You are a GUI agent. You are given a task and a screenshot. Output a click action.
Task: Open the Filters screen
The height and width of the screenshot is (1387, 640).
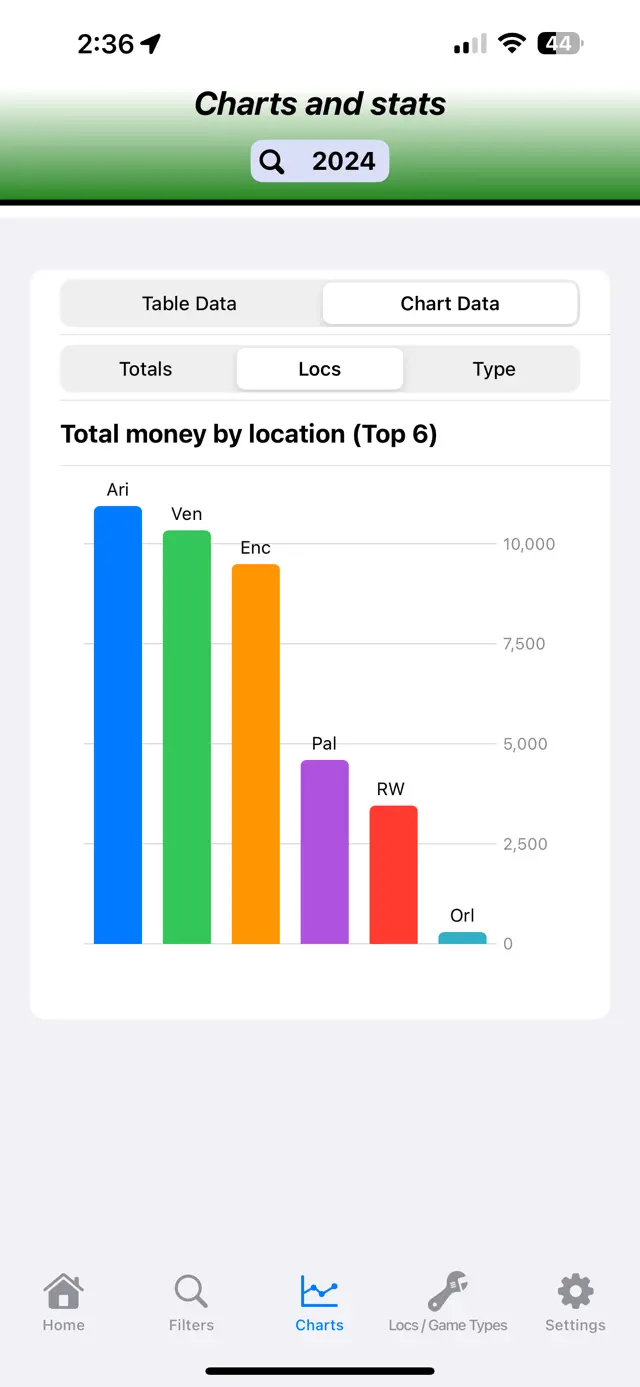point(191,1300)
